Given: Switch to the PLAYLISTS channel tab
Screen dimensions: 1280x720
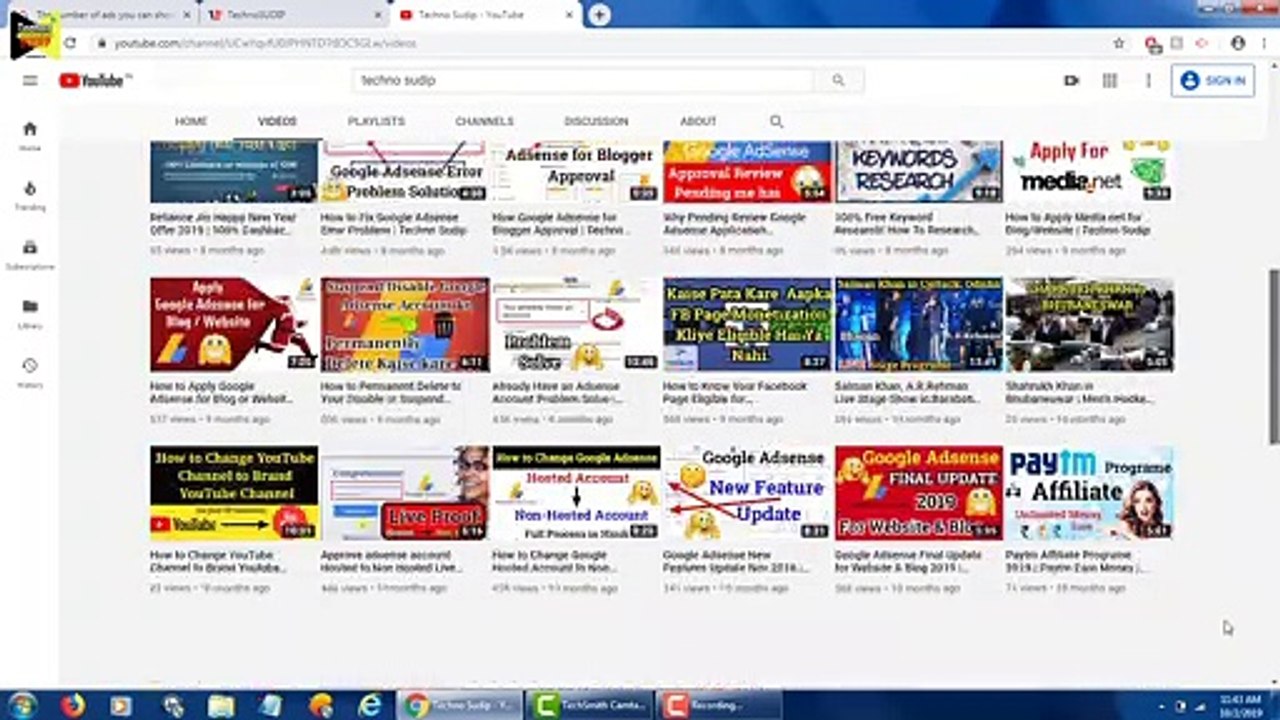Looking at the screenshot, I should (376, 121).
